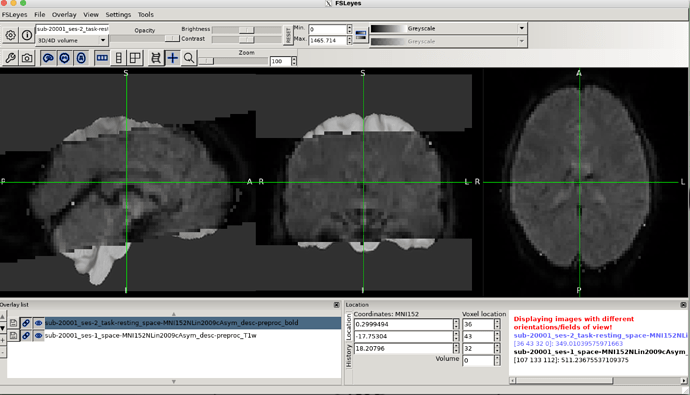Viewport: 690px width, 395px height.
Task: Toggle movie mode film icon
Action: [156, 58]
